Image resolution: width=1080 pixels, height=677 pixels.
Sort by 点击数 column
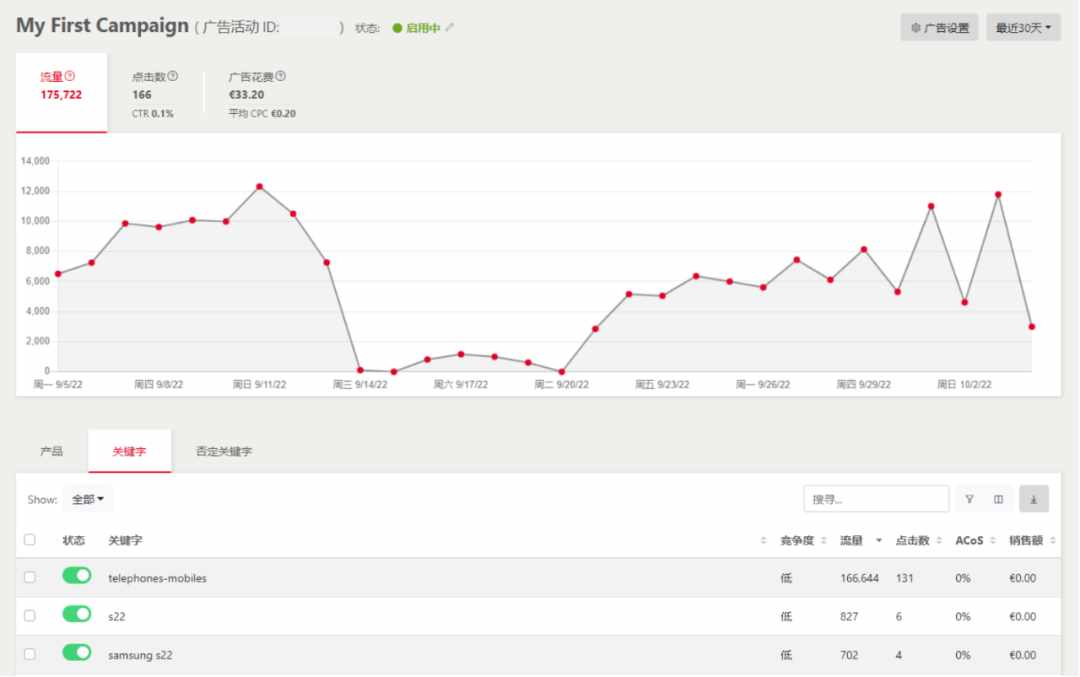[x=939, y=541]
